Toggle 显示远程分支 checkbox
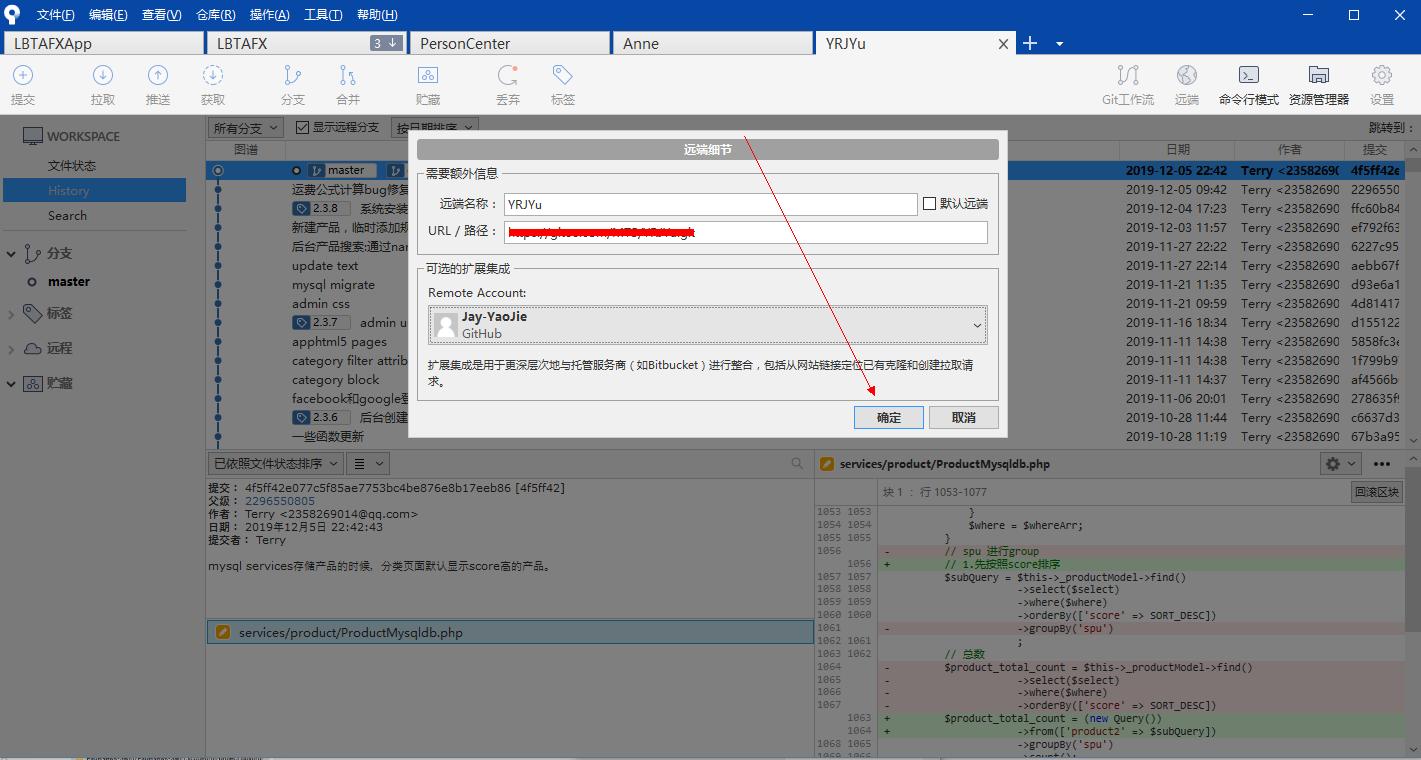Viewport: 1421px width, 760px height. (x=302, y=127)
